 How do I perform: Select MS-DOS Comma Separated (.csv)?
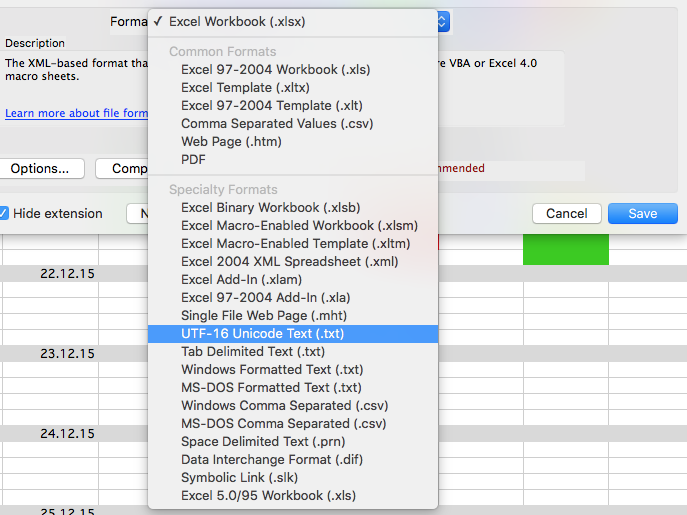tap(293, 423)
